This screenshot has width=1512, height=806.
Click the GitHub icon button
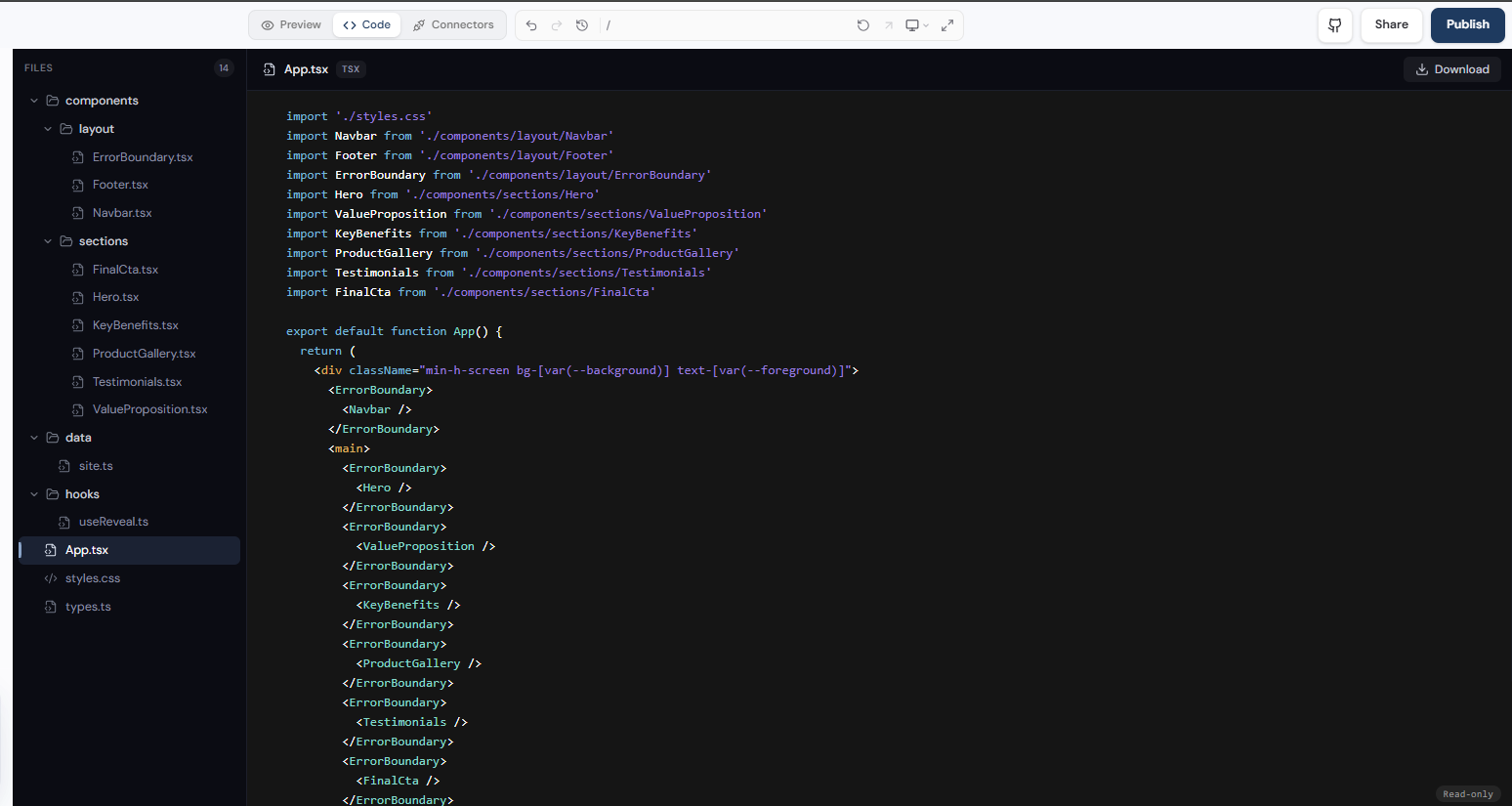tap(1335, 25)
